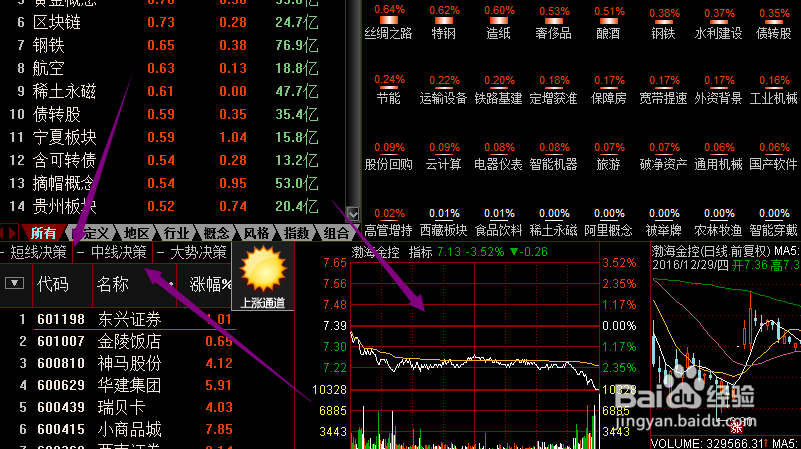Image resolution: width=801 pixels, height=449 pixels.
Task: Switch to the 风格 tab
Action: click(x=256, y=233)
